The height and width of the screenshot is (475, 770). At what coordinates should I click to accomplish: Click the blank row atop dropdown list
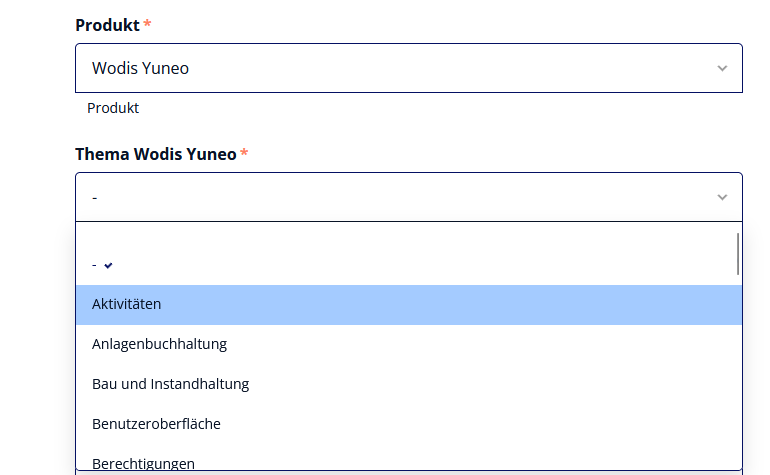409,234
